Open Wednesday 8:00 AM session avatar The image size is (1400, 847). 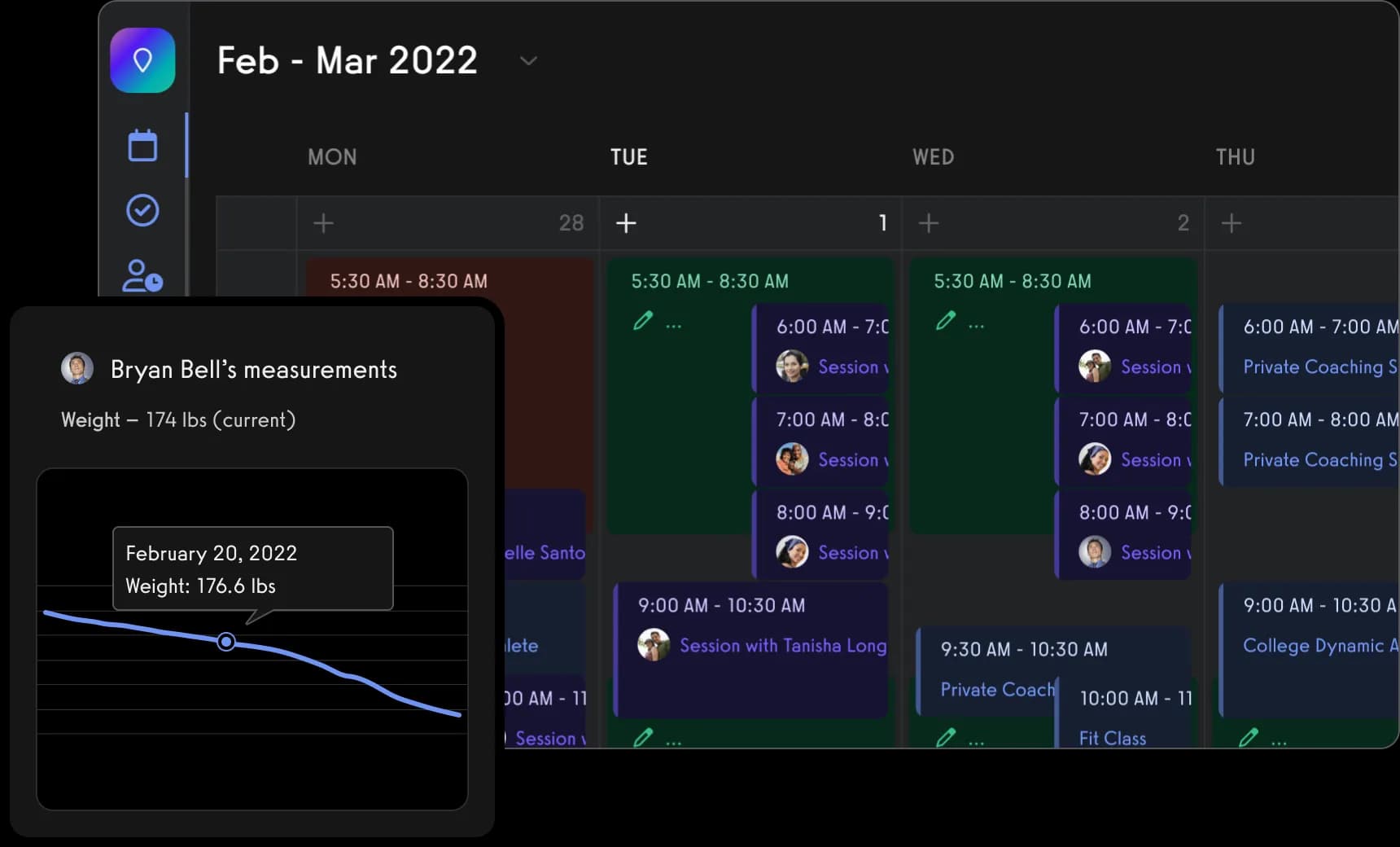click(1095, 552)
